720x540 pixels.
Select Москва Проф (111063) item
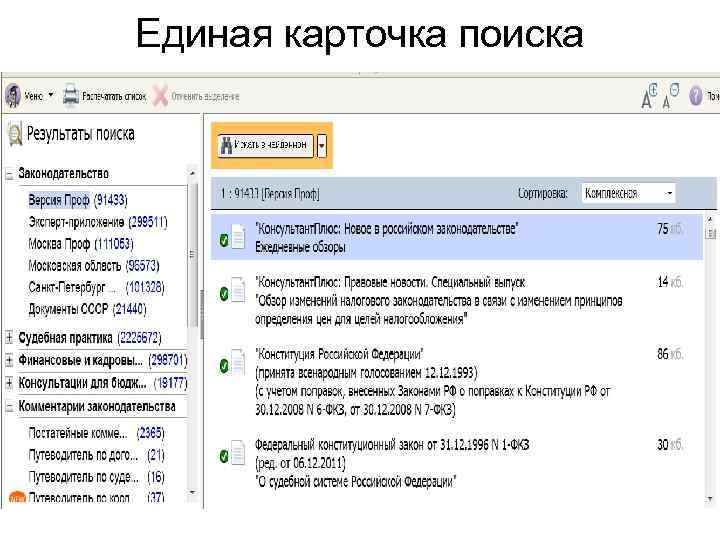click(81, 244)
